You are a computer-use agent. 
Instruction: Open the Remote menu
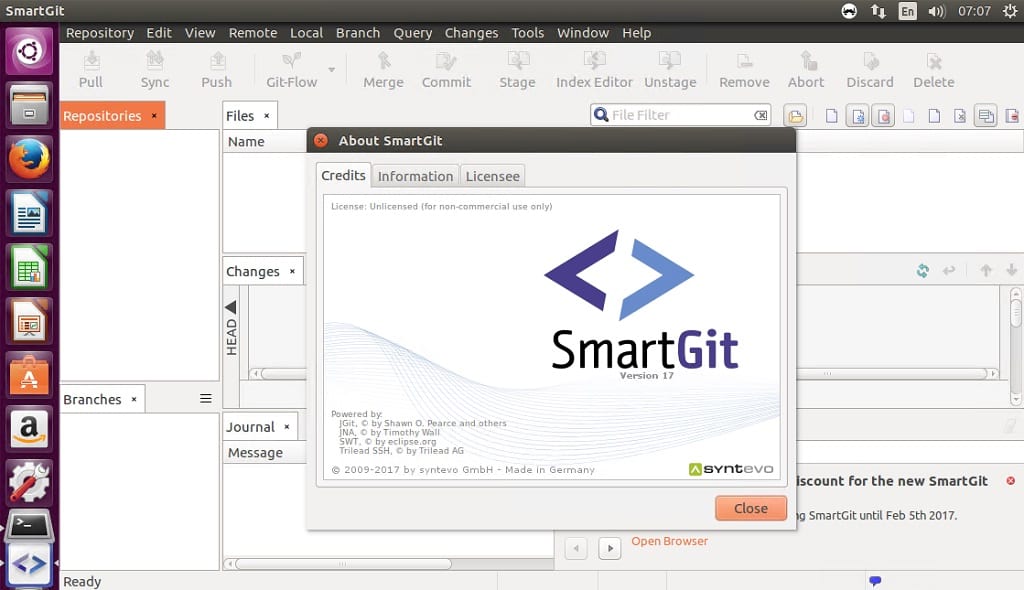point(253,33)
